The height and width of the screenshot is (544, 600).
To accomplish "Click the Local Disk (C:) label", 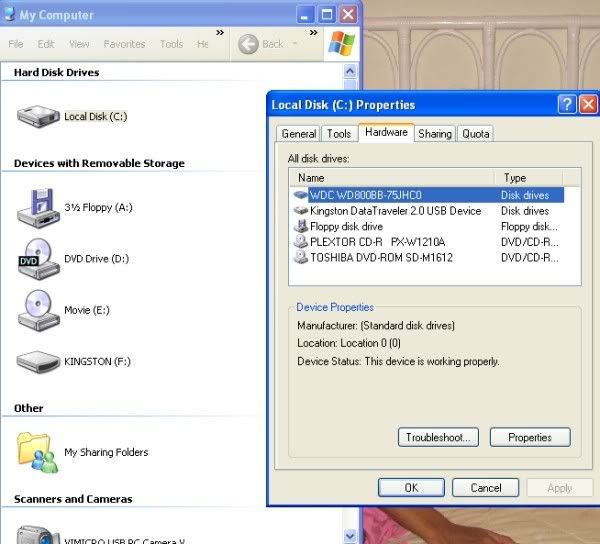I will point(96,116).
